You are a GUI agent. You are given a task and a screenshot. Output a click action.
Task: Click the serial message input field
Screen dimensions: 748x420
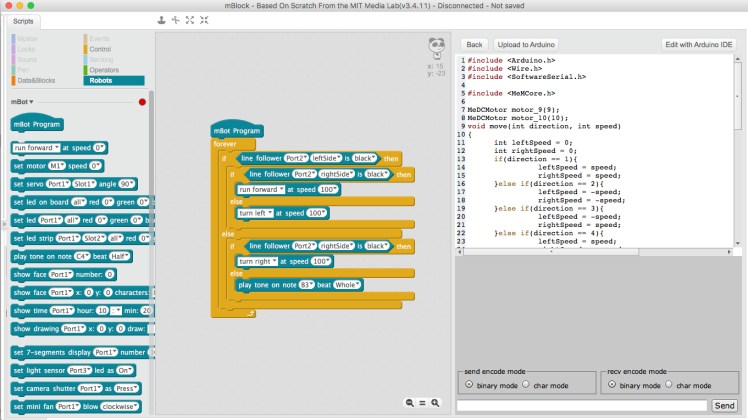(582, 405)
